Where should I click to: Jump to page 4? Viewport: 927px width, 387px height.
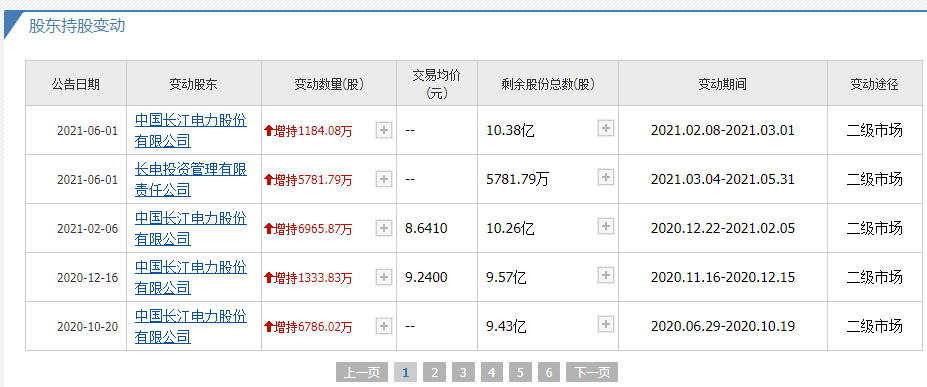tap(492, 372)
